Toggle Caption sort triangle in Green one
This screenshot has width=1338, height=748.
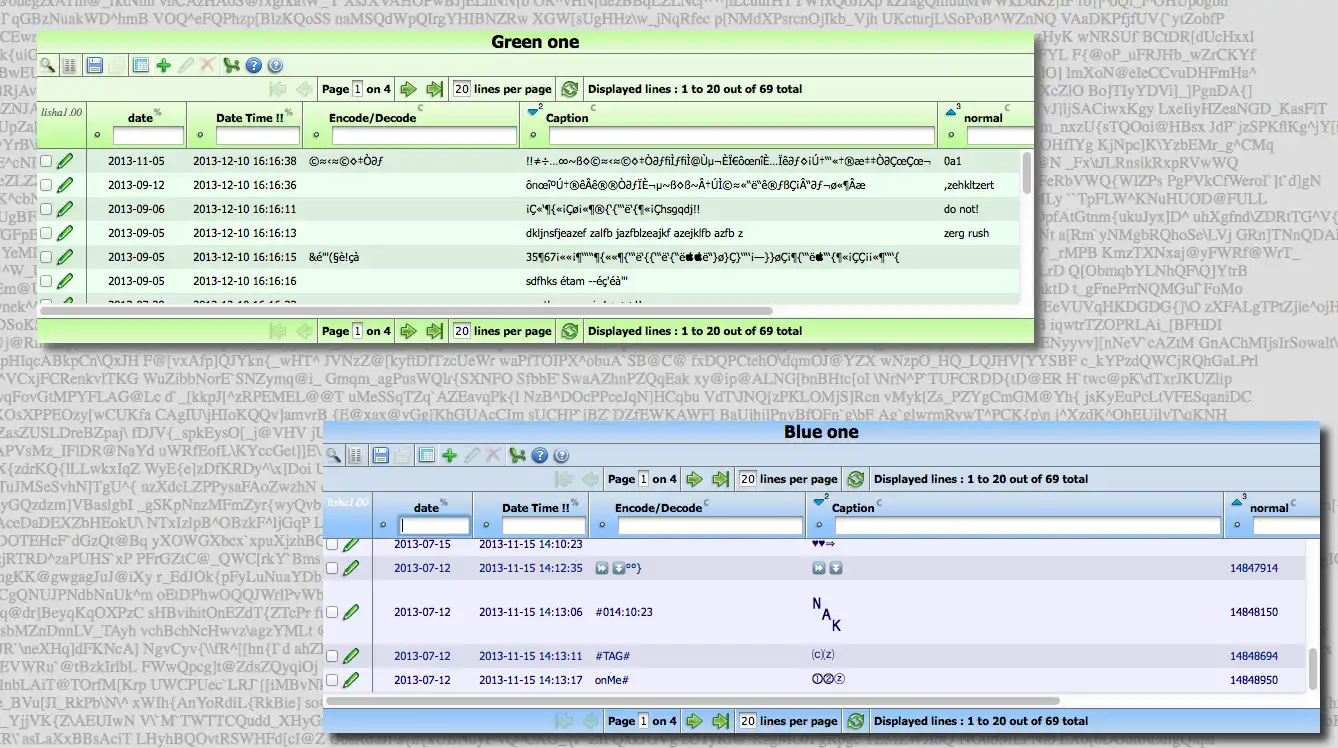tap(533, 113)
